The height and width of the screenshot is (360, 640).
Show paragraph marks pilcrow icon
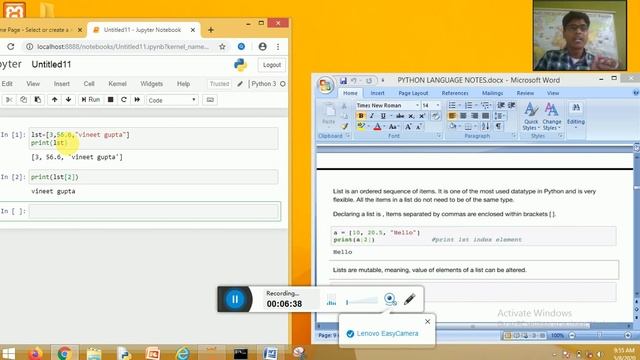[x=498, y=127]
